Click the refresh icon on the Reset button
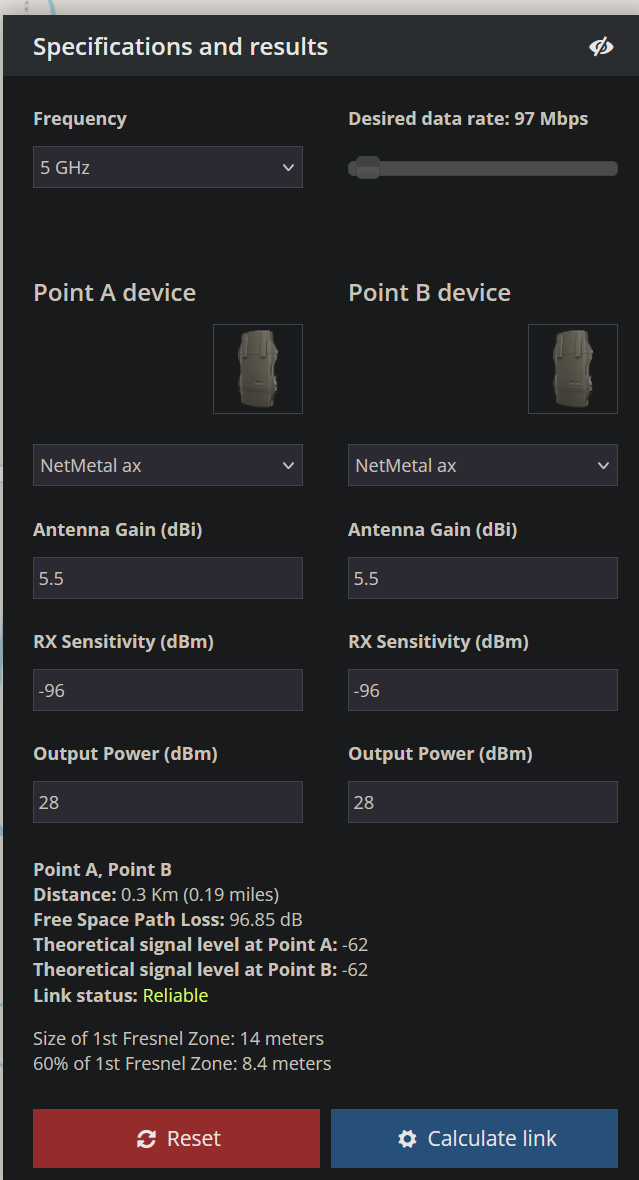639x1180 pixels. tap(146, 1138)
